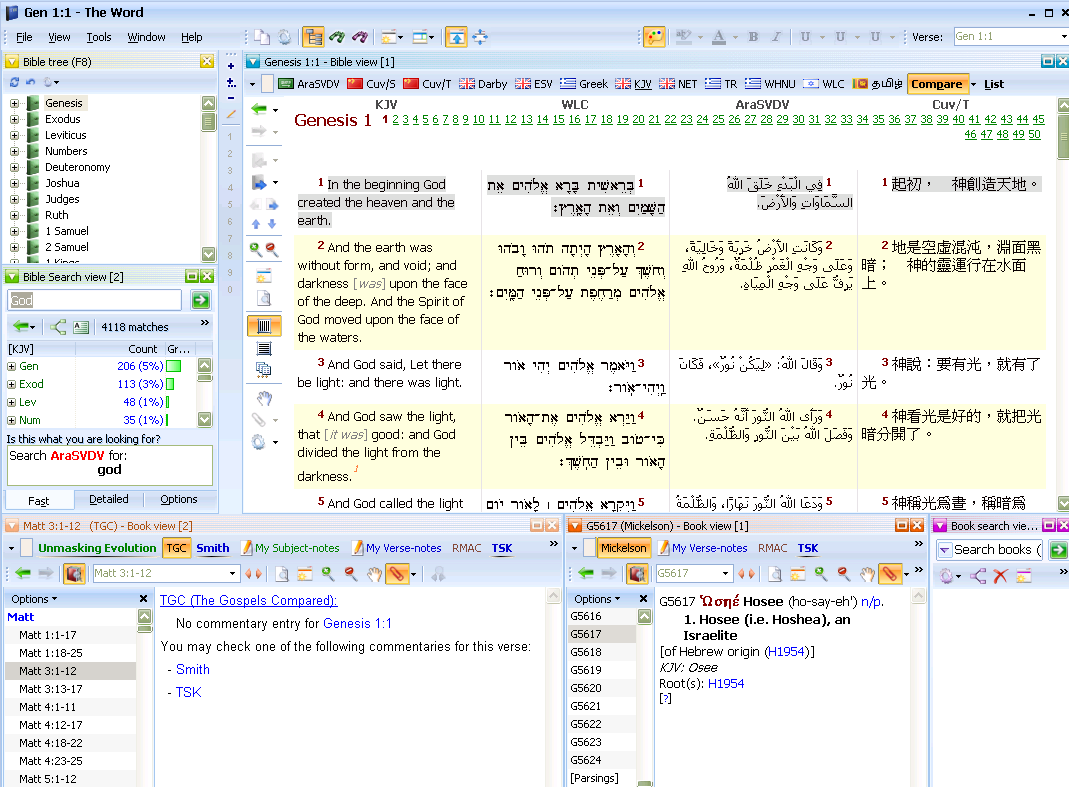The height and width of the screenshot is (787, 1069).
Task: Expand the Genesis node in Bible tree
Action: click(x=14, y=103)
